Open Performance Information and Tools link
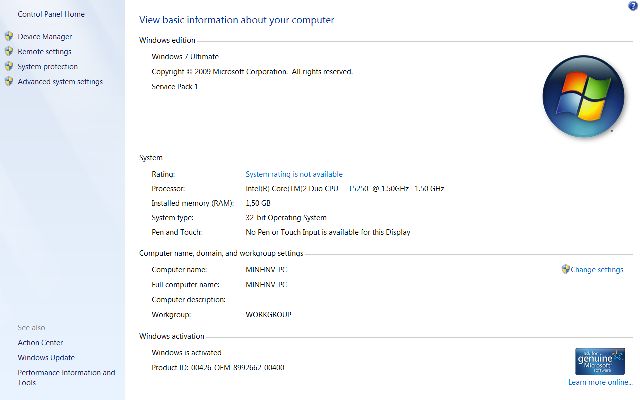The image size is (640, 400). (67, 378)
